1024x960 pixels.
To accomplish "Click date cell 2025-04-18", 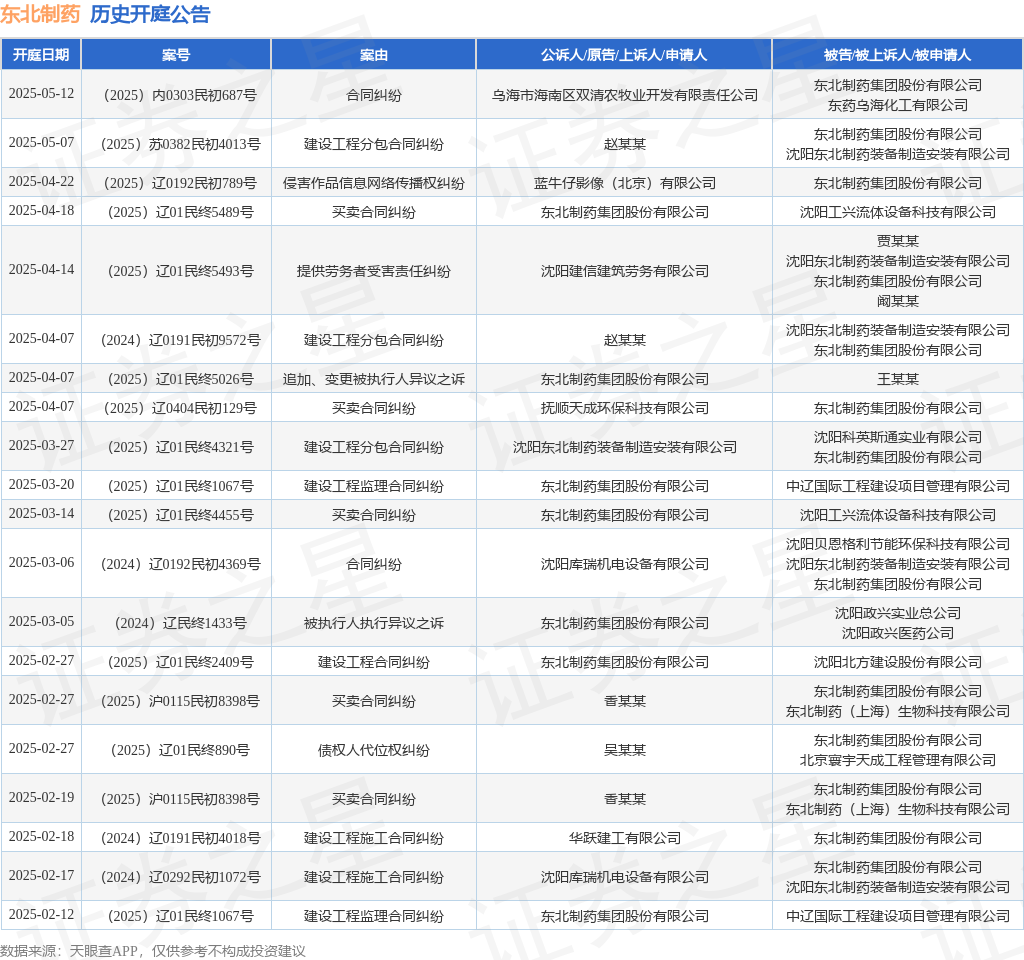I will [41, 210].
